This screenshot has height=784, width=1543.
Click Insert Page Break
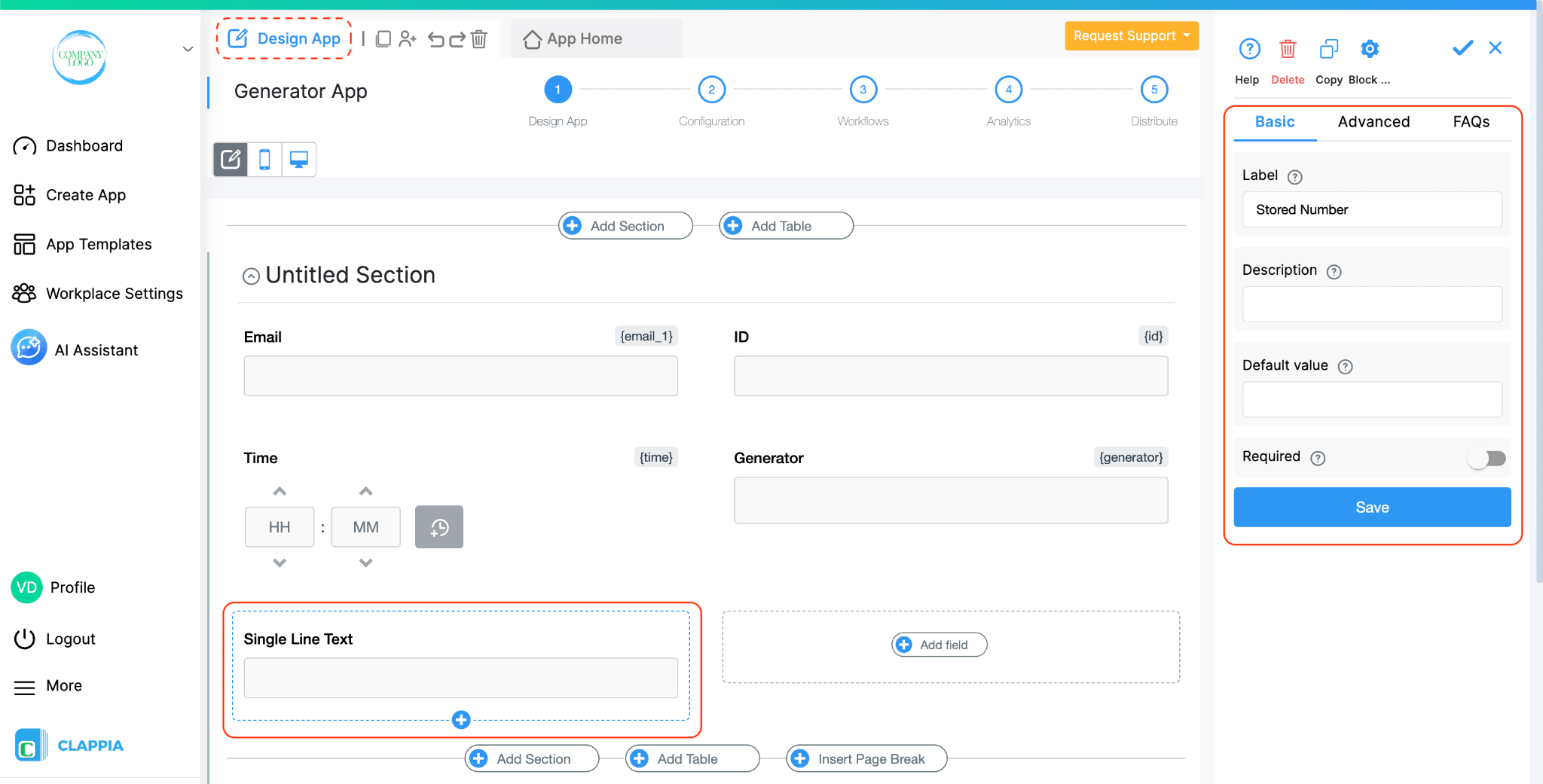click(866, 758)
